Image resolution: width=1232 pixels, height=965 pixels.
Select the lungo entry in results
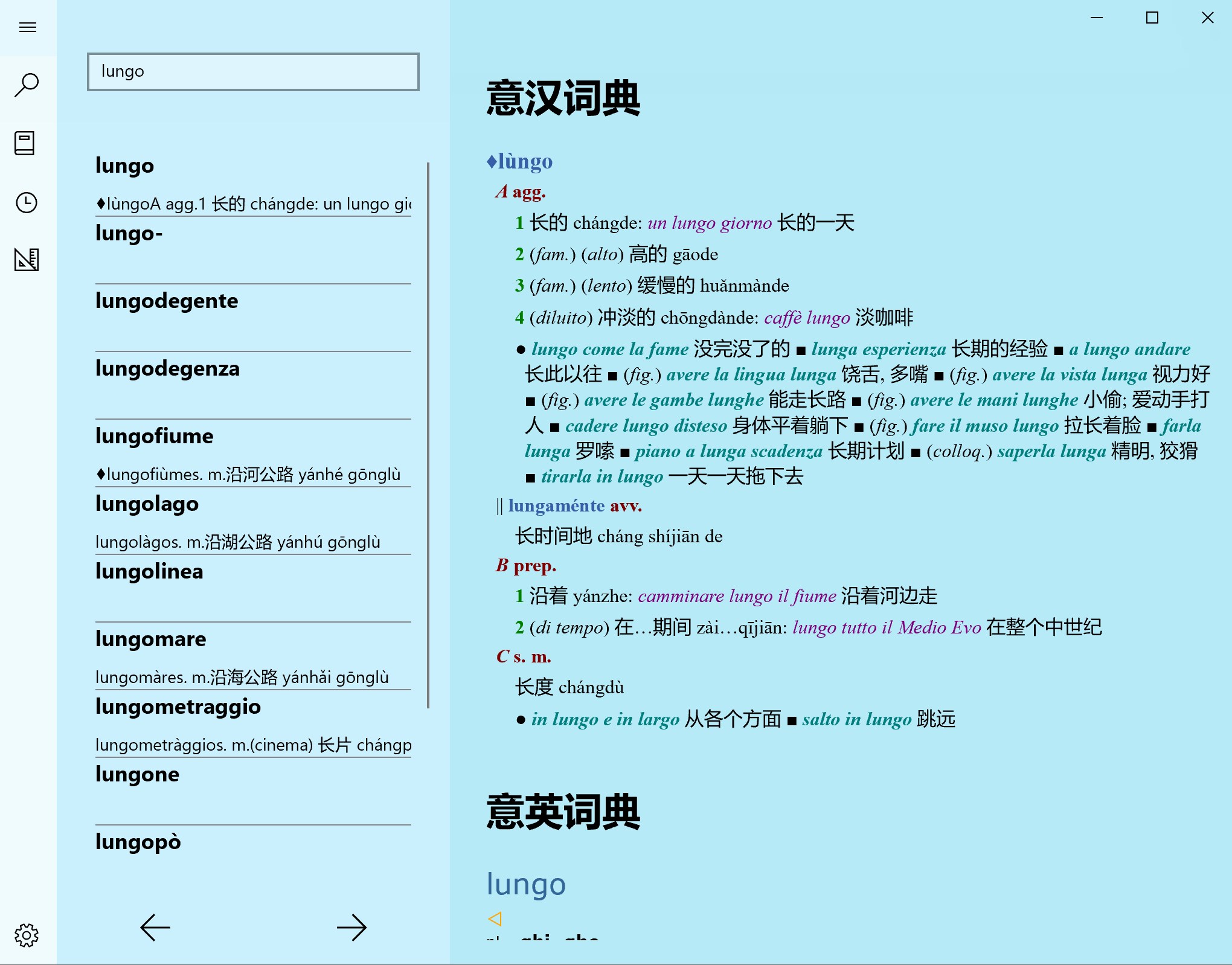(125, 165)
